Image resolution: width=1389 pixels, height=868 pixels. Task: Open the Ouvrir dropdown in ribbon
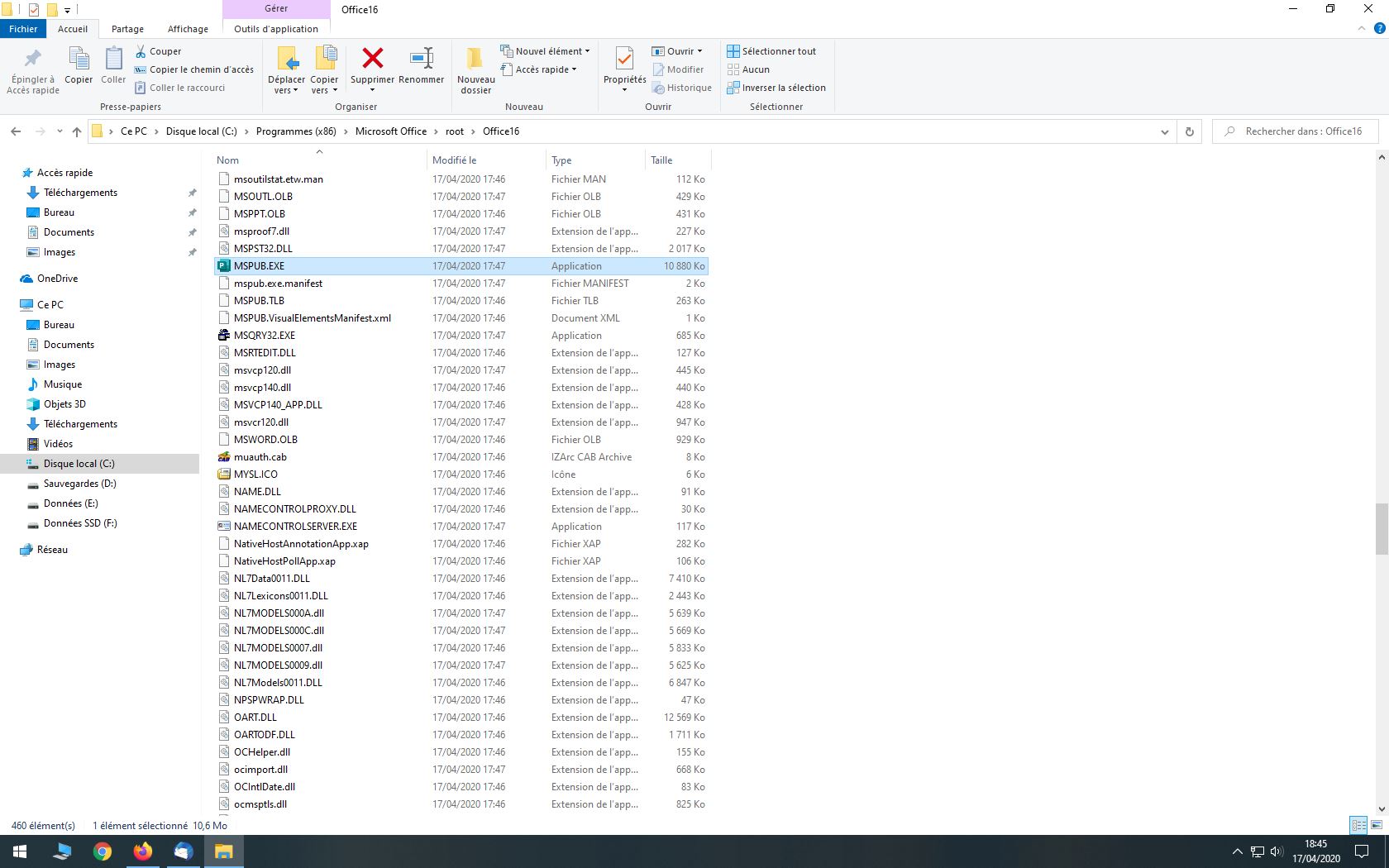(677, 51)
